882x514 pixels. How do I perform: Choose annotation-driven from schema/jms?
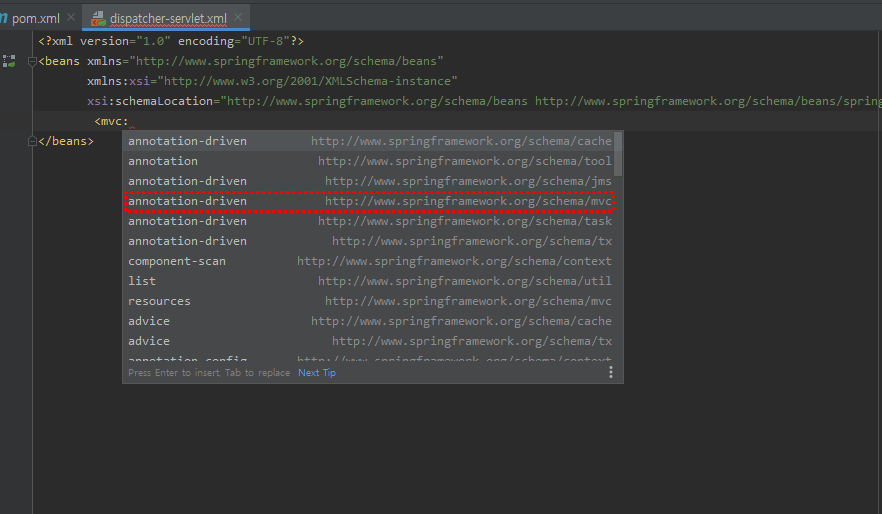(x=370, y=181)
